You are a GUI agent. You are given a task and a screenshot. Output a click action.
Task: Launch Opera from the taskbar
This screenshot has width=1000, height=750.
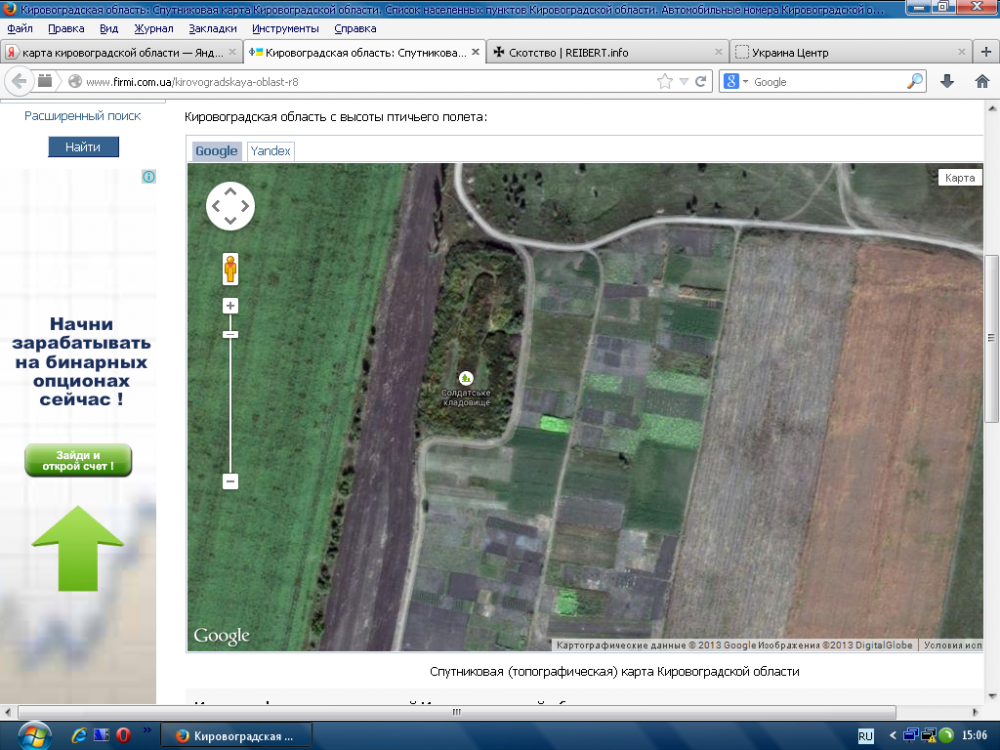pyautogui.click(x=123, y=735)
